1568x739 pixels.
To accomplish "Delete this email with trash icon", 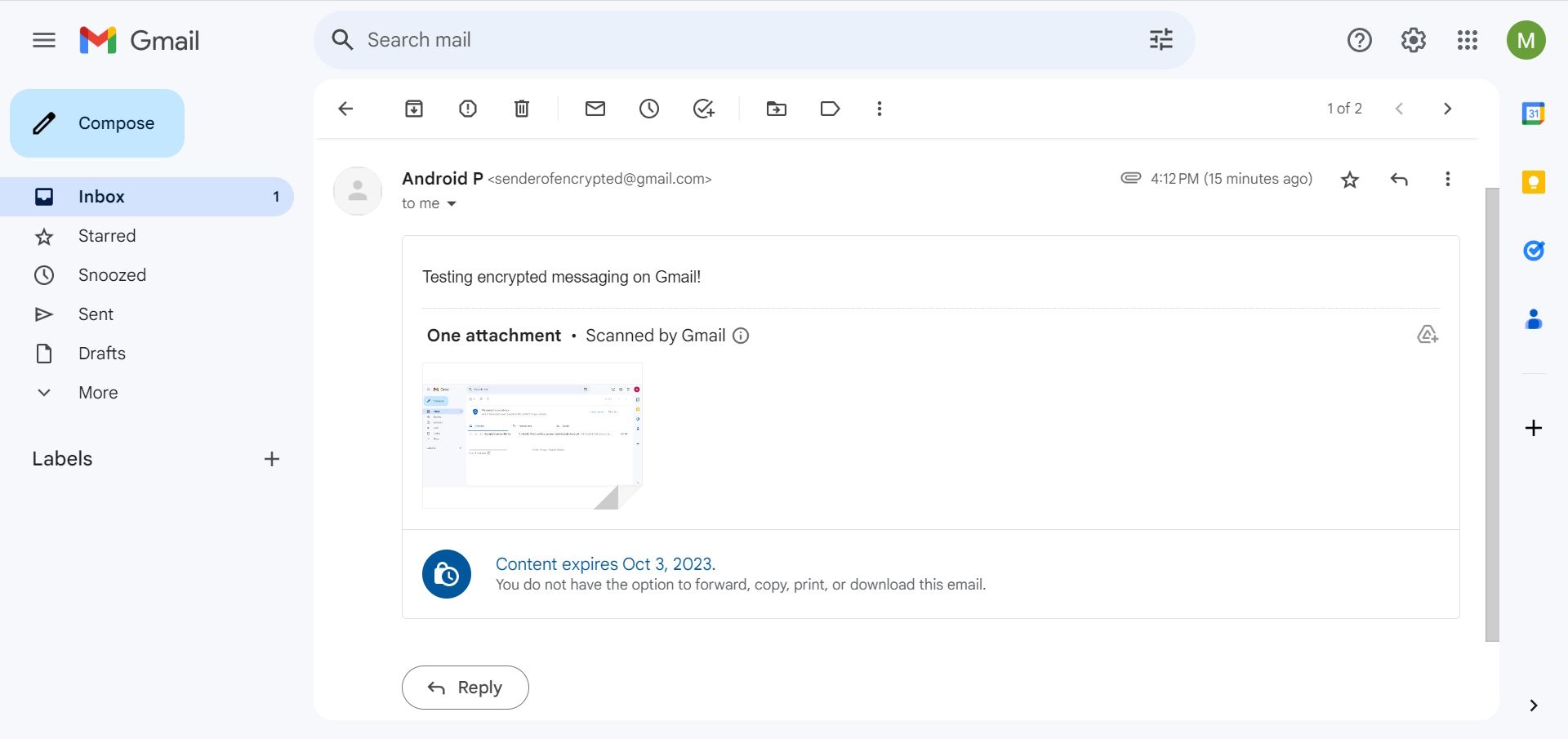I will coord(522,109).
